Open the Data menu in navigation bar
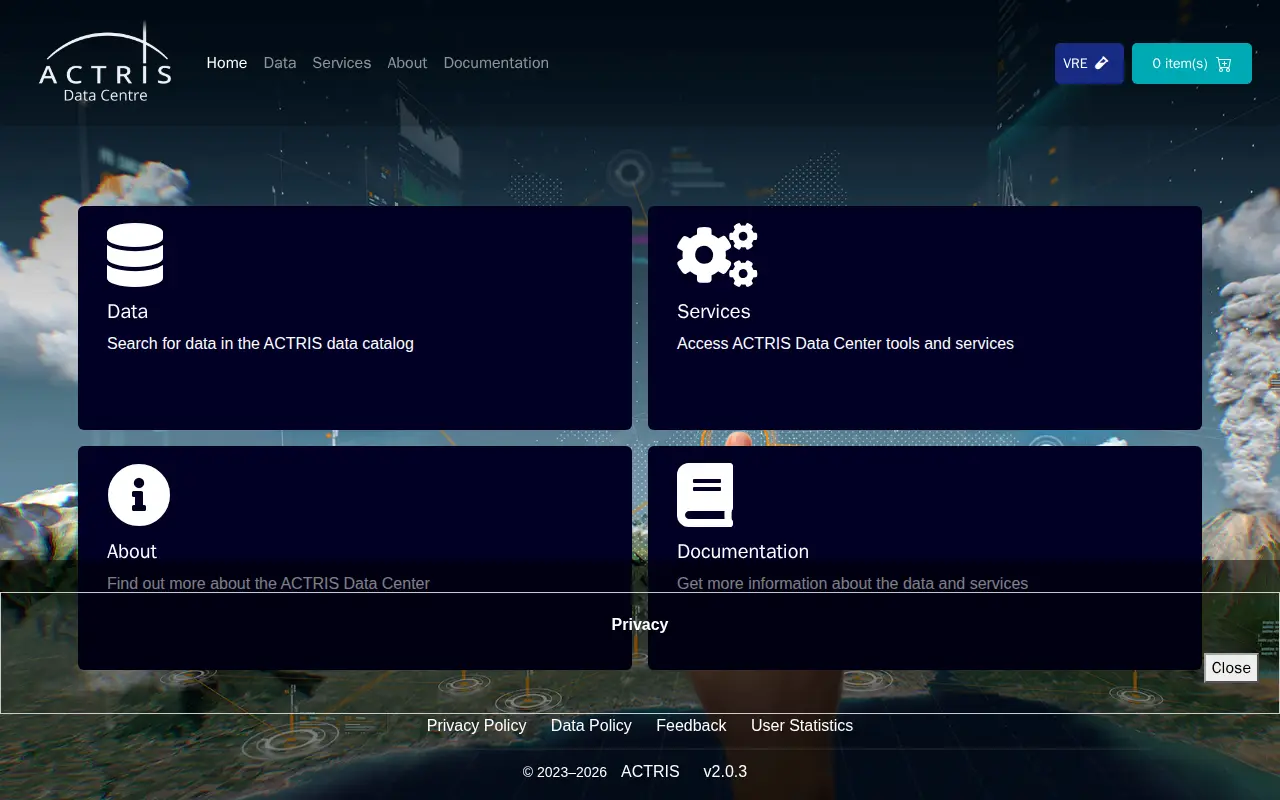 (280, 63)
